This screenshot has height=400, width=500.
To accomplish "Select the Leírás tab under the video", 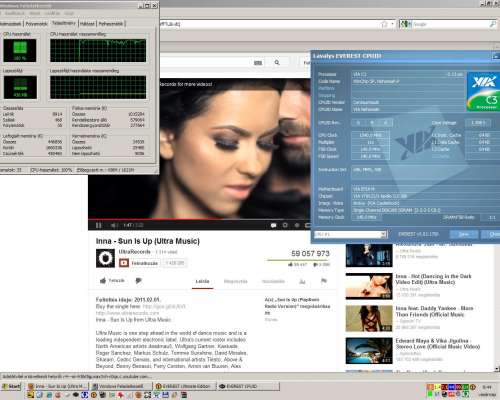I will pyautogui.click(x=202, y=281).
